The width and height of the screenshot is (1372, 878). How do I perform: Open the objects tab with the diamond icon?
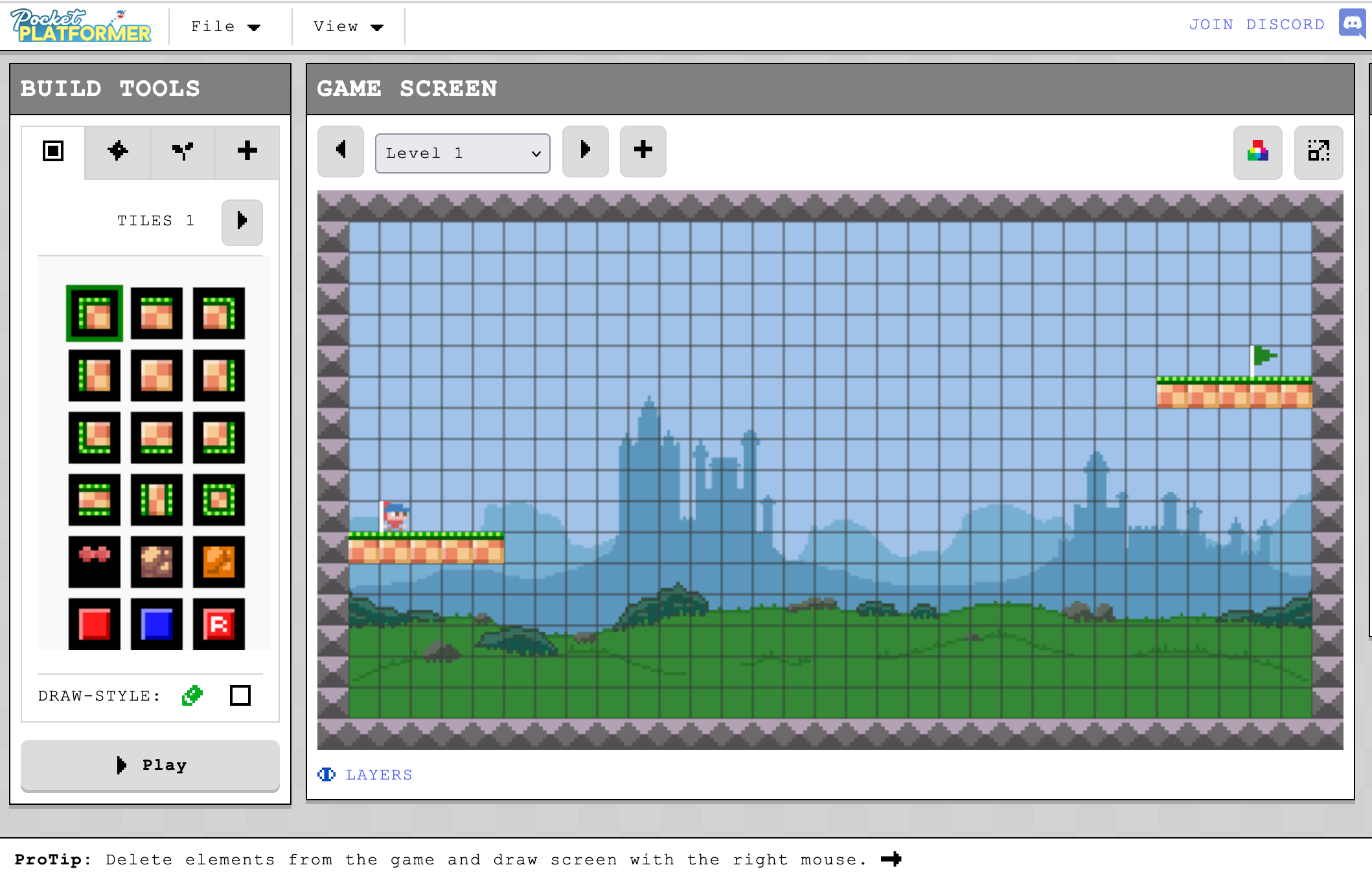(117, 151)
